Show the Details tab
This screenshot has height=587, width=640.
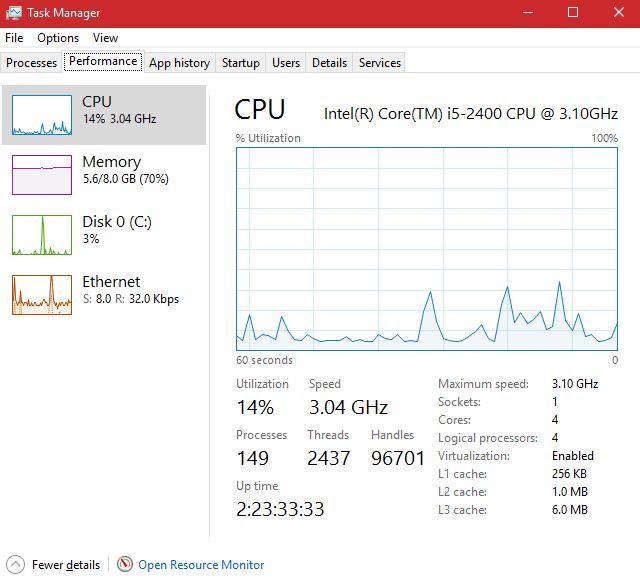[x=329, y=63]
